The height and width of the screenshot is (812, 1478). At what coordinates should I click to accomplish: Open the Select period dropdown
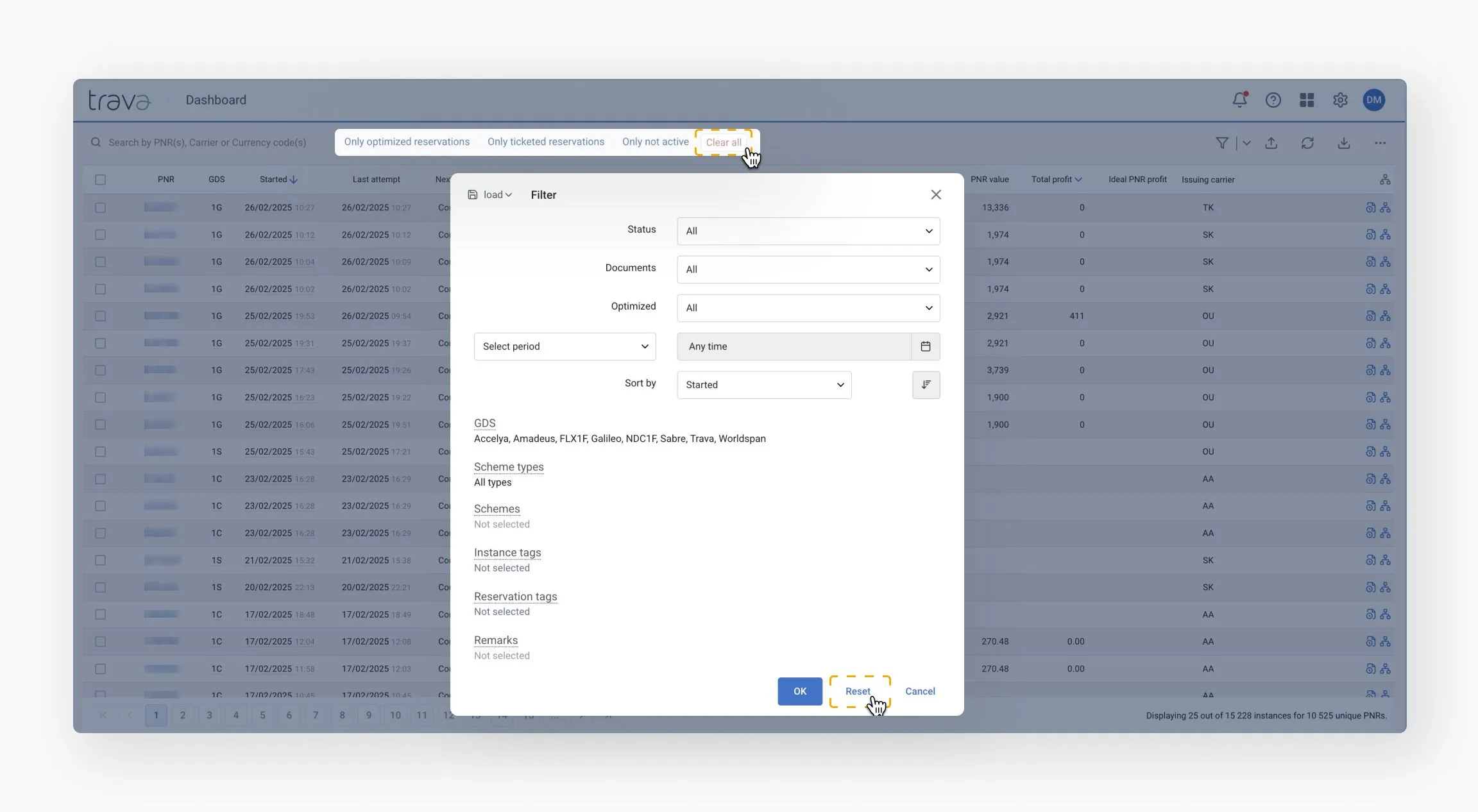(565, 346)
